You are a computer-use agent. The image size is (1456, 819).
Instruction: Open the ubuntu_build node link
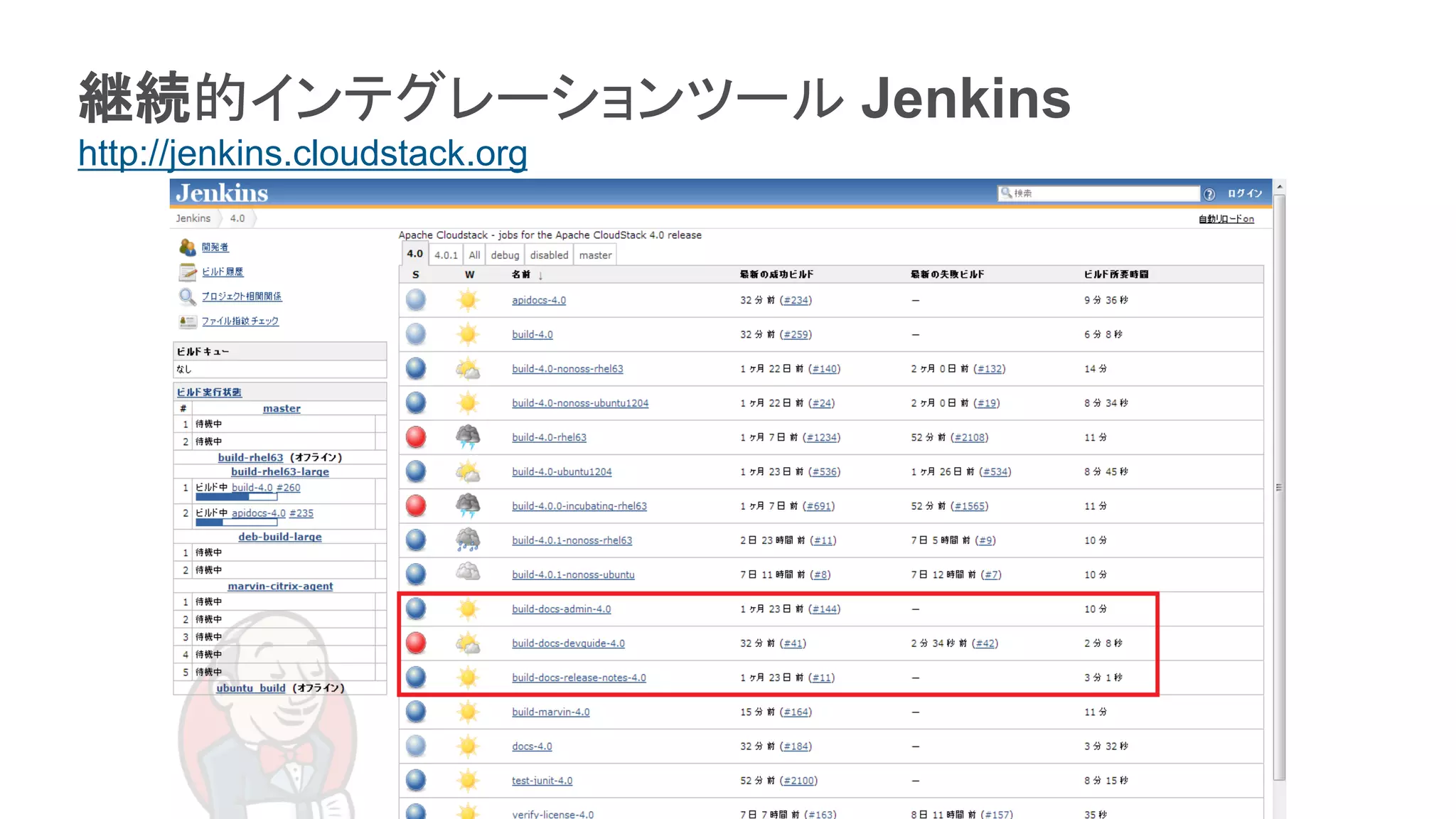click(250, 688)
